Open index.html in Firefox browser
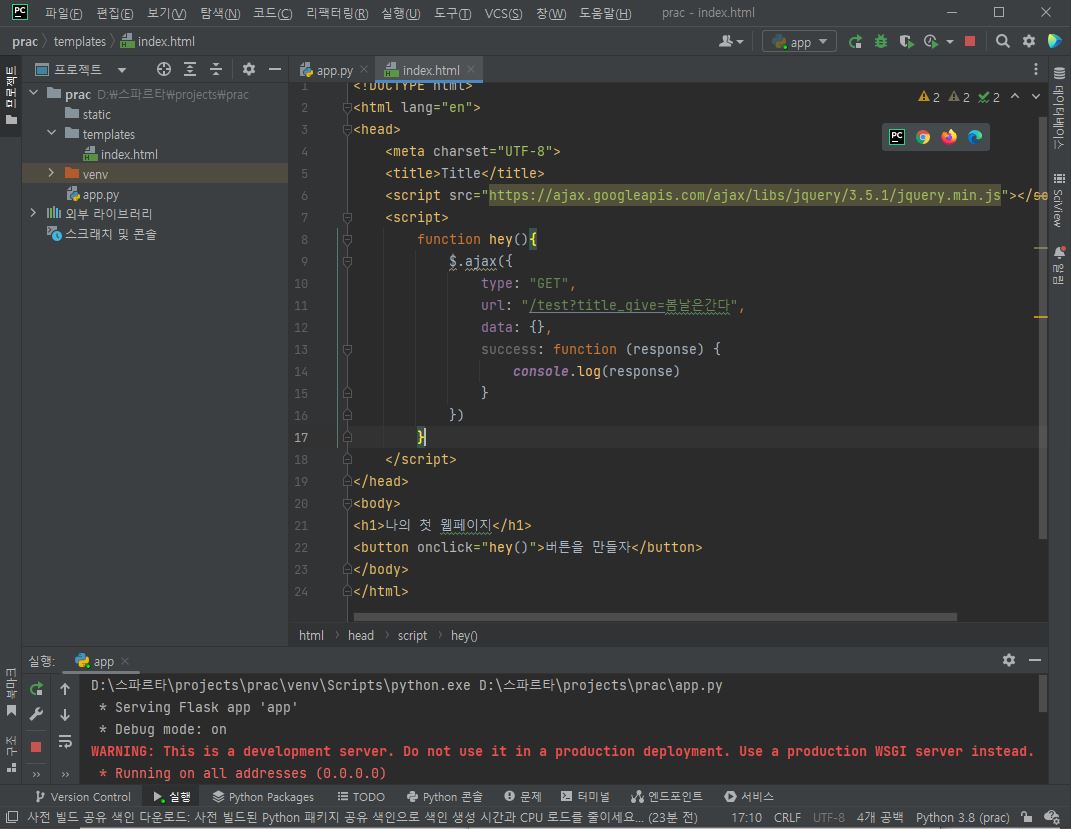1071x829 pixels. tap(949, 137)
